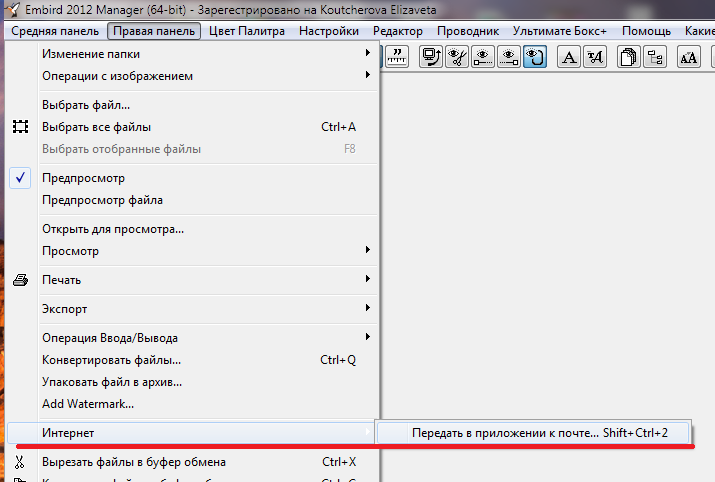Image resolution: width=715 pixels, height=482 pixels.
Task: Click the TA font text toolbar icon
Action: pos(595,57)
